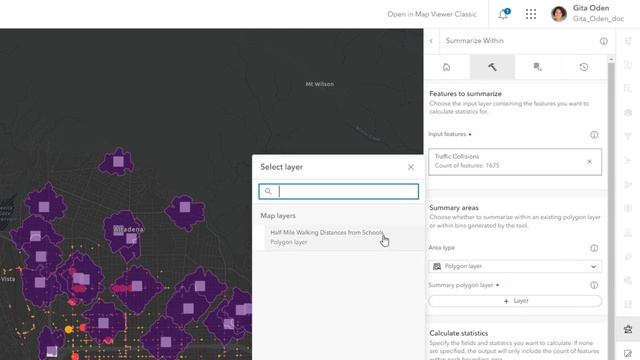
Task: Click Open in Map Viewer Classic link
Action: (432, 14)
